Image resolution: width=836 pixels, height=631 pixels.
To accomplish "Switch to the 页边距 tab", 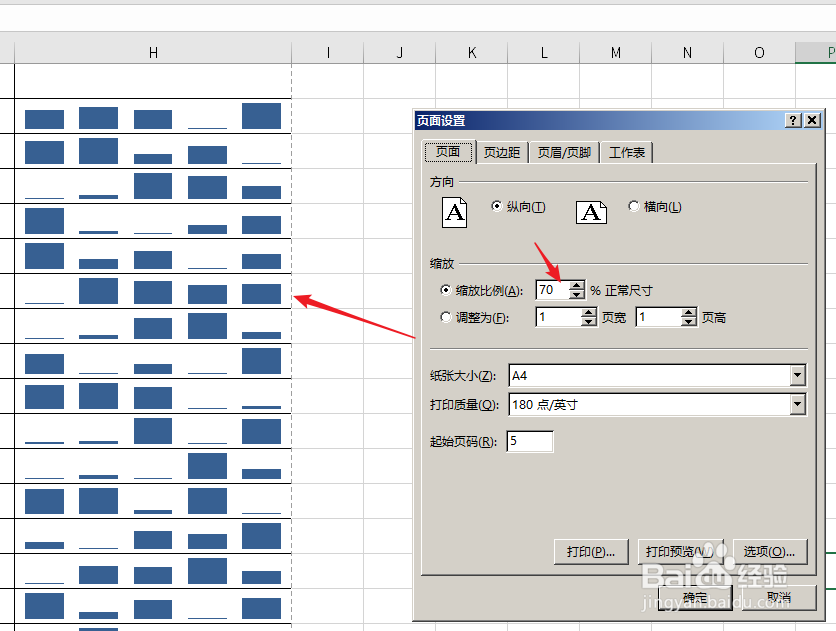I will tap(502, 153).
